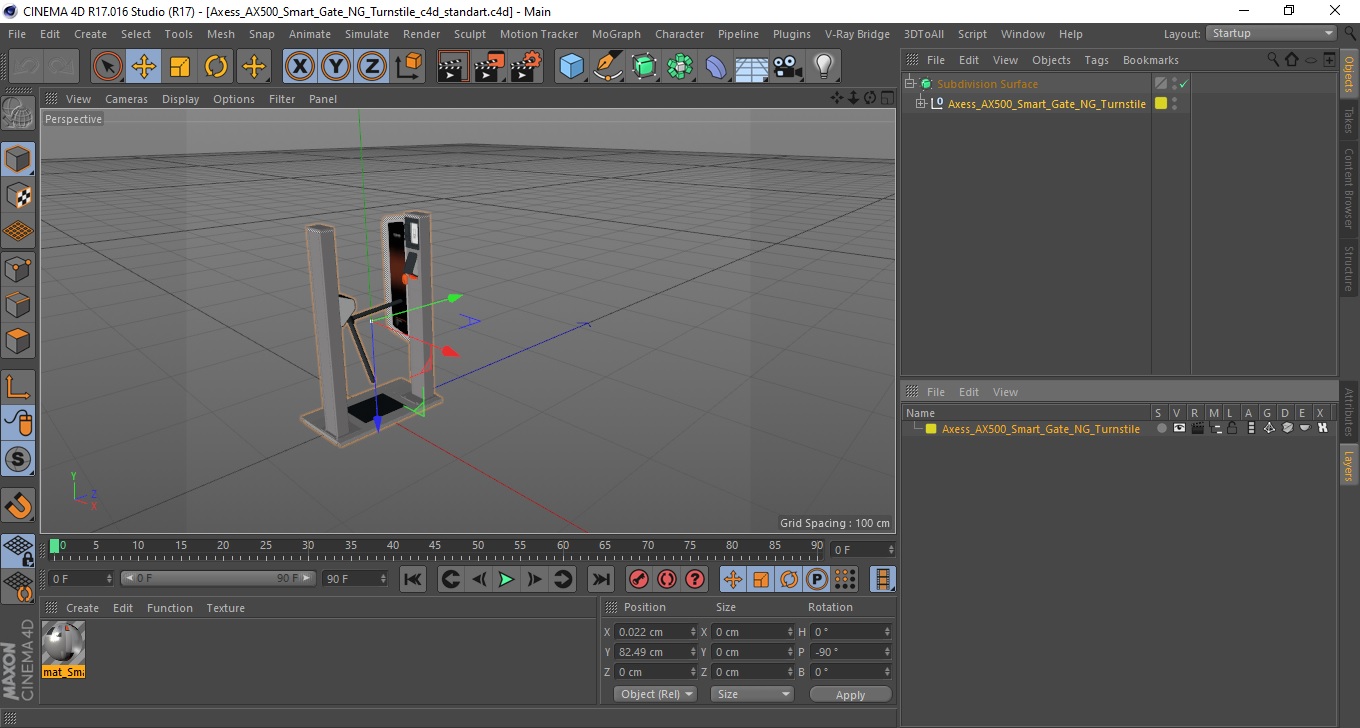
Task: Open the MoGraph menu
Action: click(616, 34)
